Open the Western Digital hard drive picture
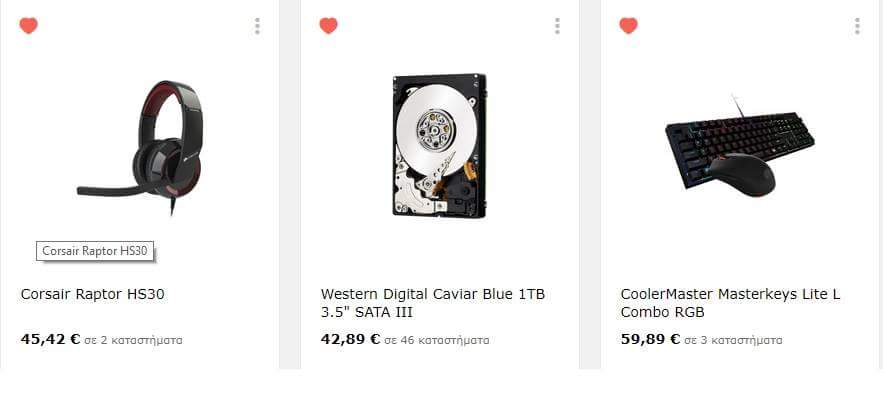 pos(440,145)
